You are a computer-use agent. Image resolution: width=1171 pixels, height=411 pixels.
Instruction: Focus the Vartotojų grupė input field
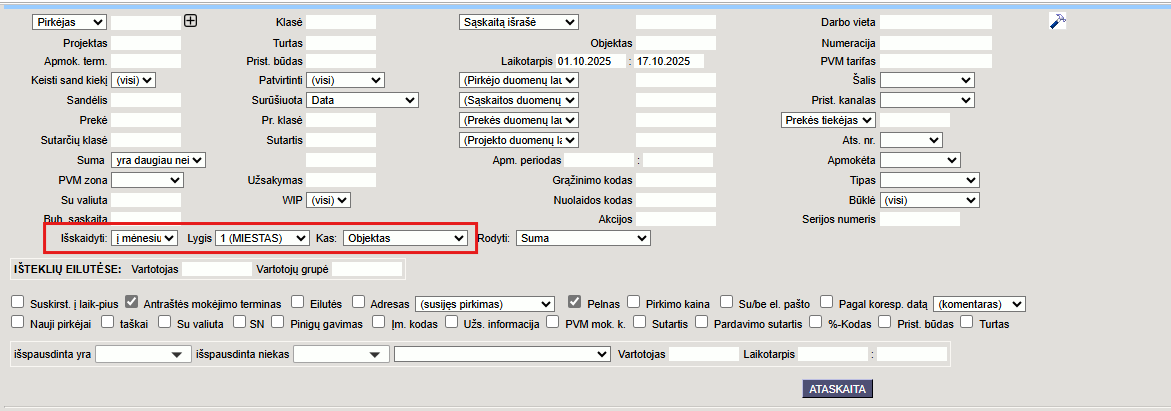click(367, 269)
